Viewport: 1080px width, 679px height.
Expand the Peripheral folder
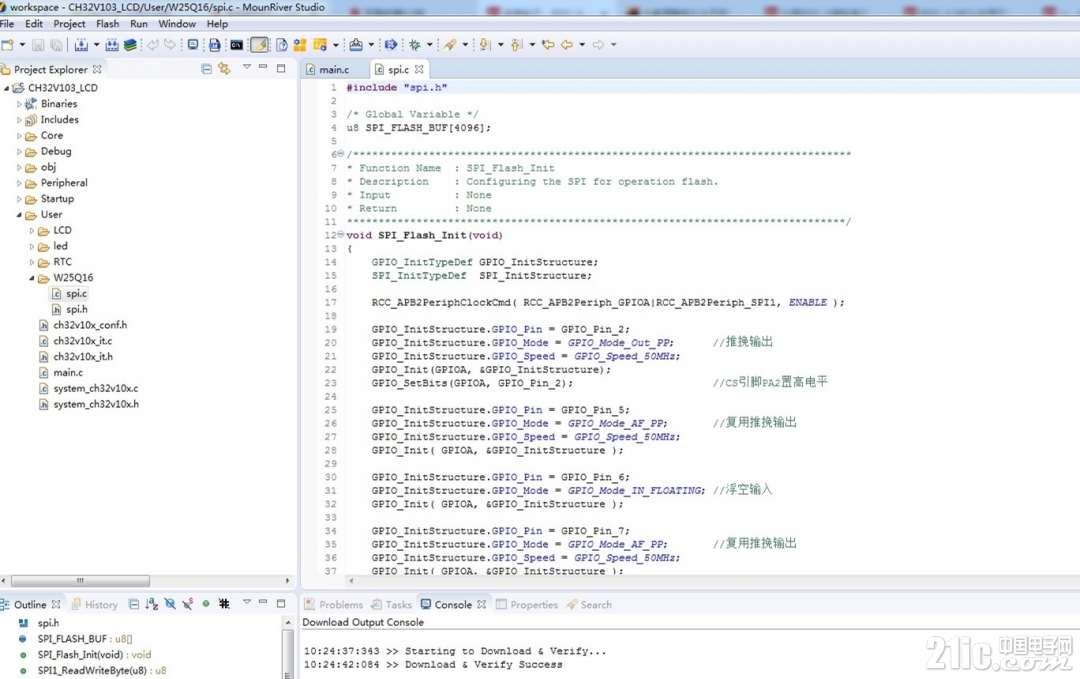pyautogui.click(x=19, y=183)
